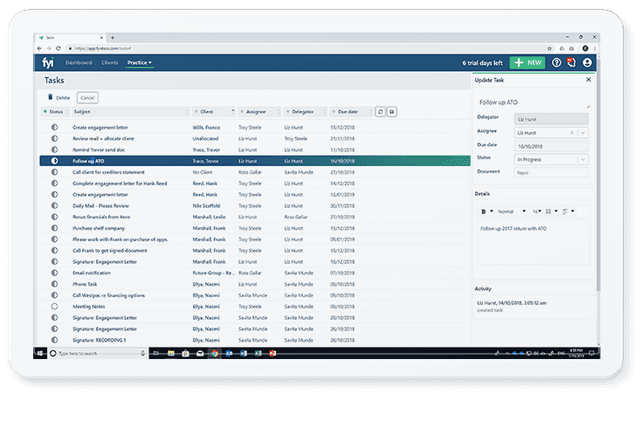Select the Daily Mail - Please Review task

click(255, 206)
